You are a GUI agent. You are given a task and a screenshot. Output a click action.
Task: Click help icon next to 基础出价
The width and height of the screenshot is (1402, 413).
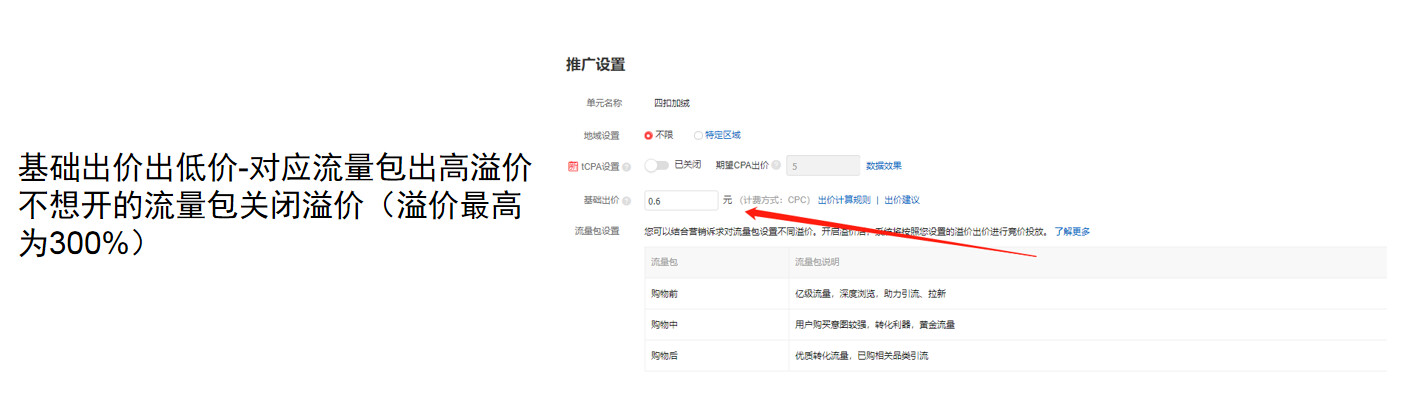[x=626, y=201]
